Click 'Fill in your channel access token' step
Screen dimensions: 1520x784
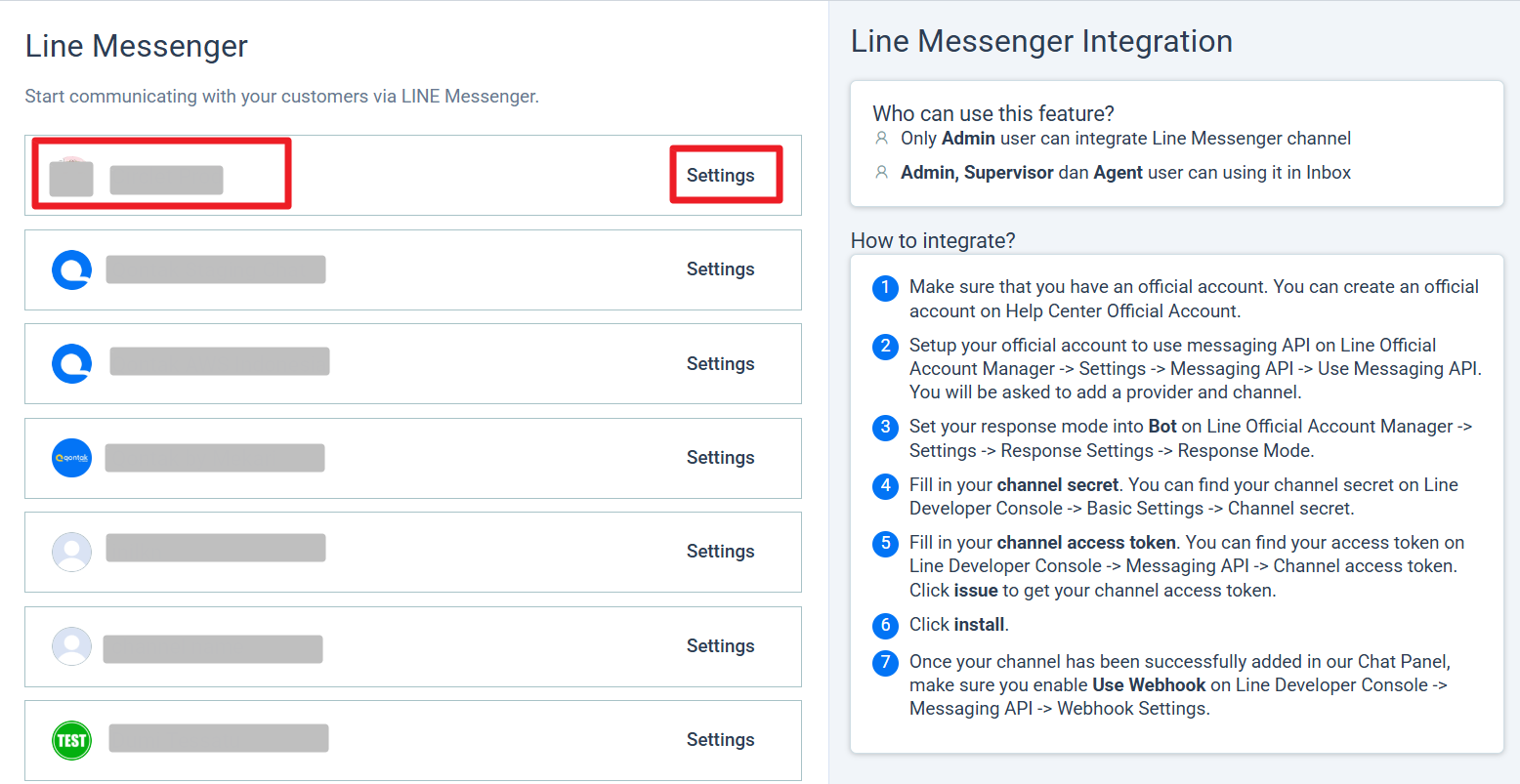pyautogui.click(x=1187, y=566)
